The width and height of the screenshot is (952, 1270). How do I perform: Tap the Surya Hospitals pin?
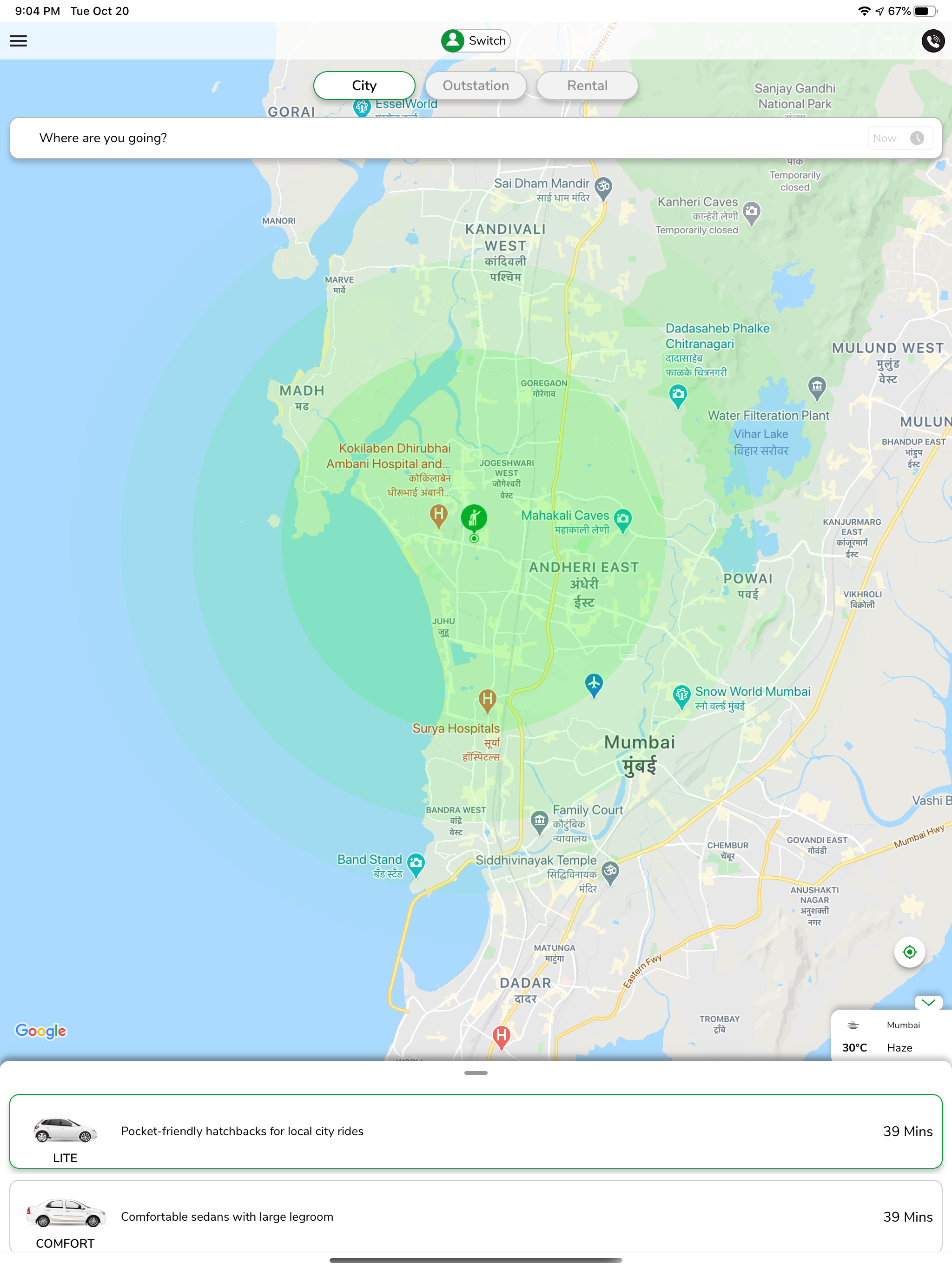[487, 701]
